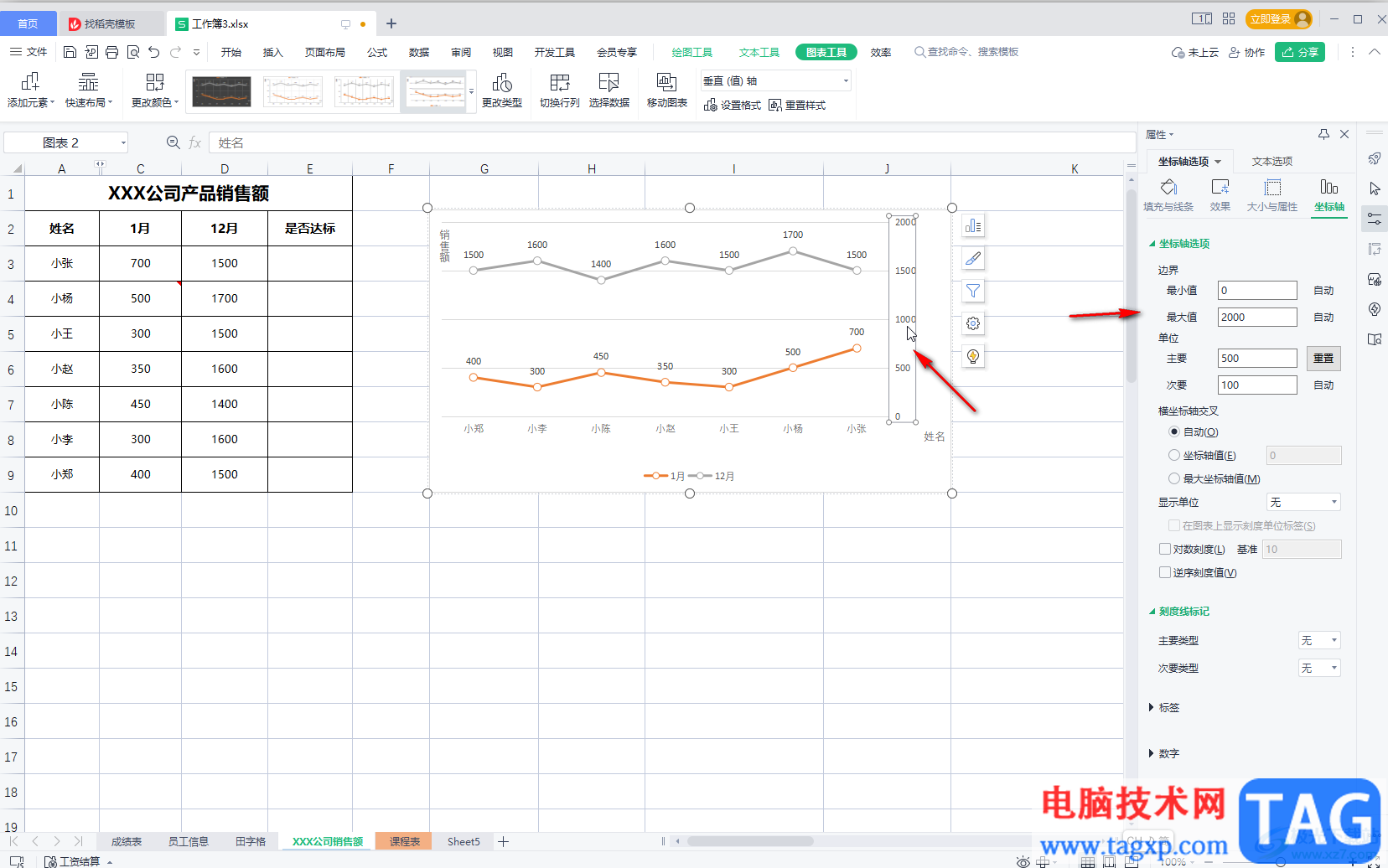The width and height of the screenshot is (1388, 868).
Task: Click Change Chart Type (更改类型)
Action: point(501,90)
